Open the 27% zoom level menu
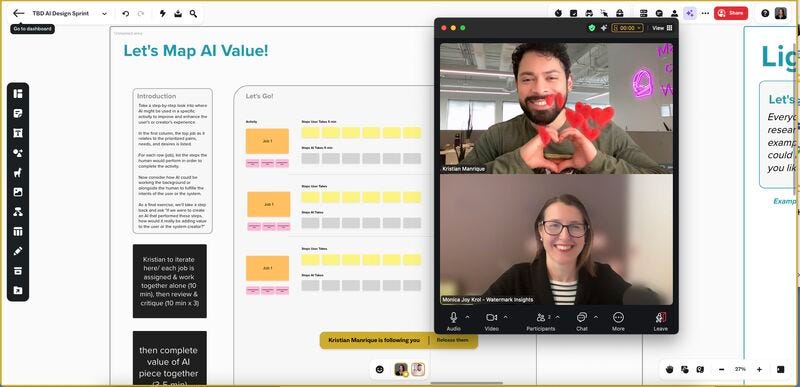 [740, 369]
